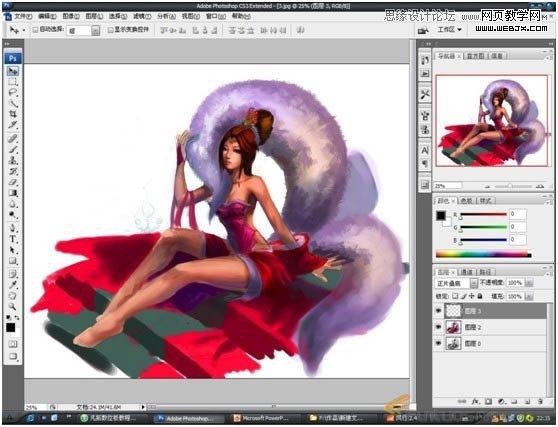Open tool preset picker arrow beside Move icon
Image resolution: width=558 pixels, height=427 pixels.
[24, 30]
